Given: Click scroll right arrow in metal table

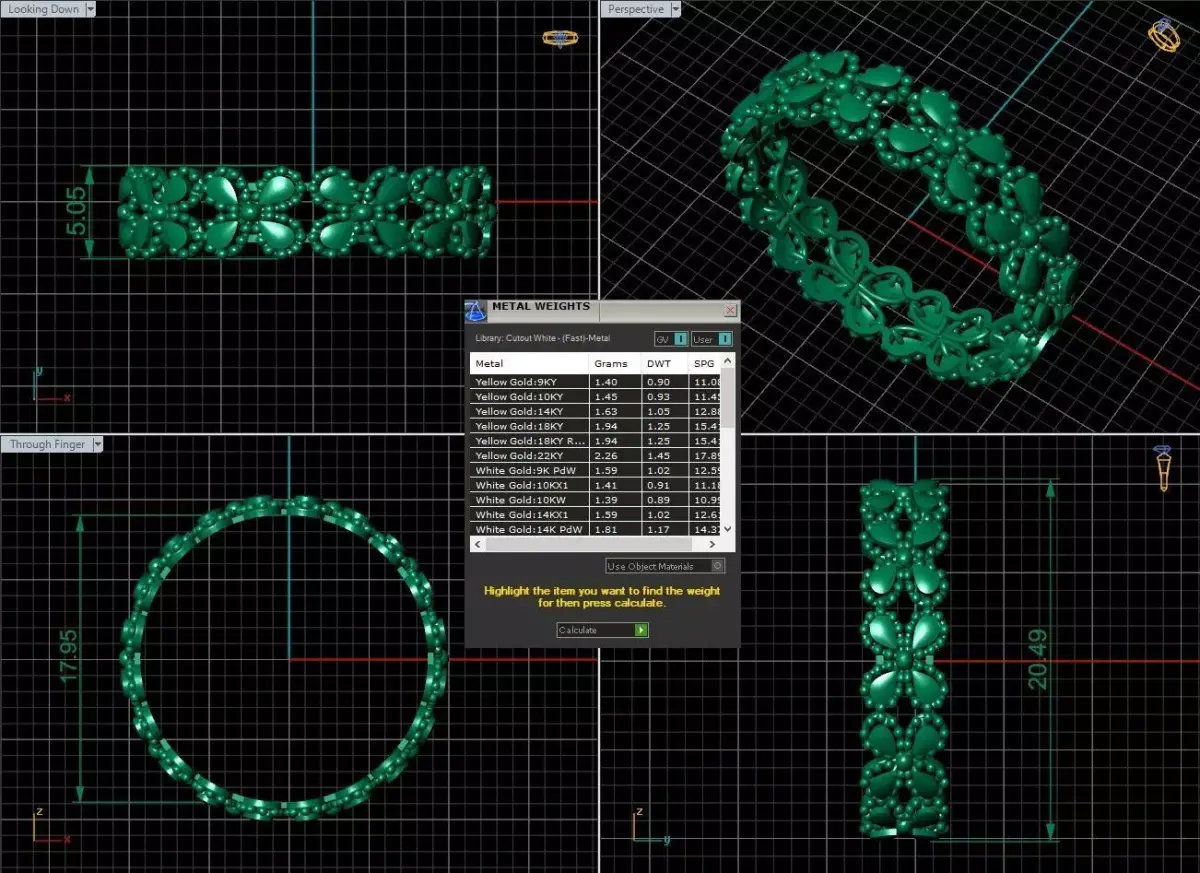Looking at the screenshot, I should (712, 544).
